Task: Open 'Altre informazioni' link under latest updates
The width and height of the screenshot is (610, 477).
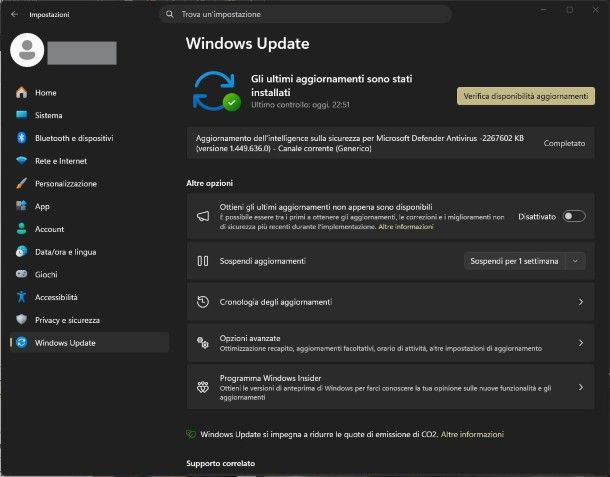Action: coord(405,226)
